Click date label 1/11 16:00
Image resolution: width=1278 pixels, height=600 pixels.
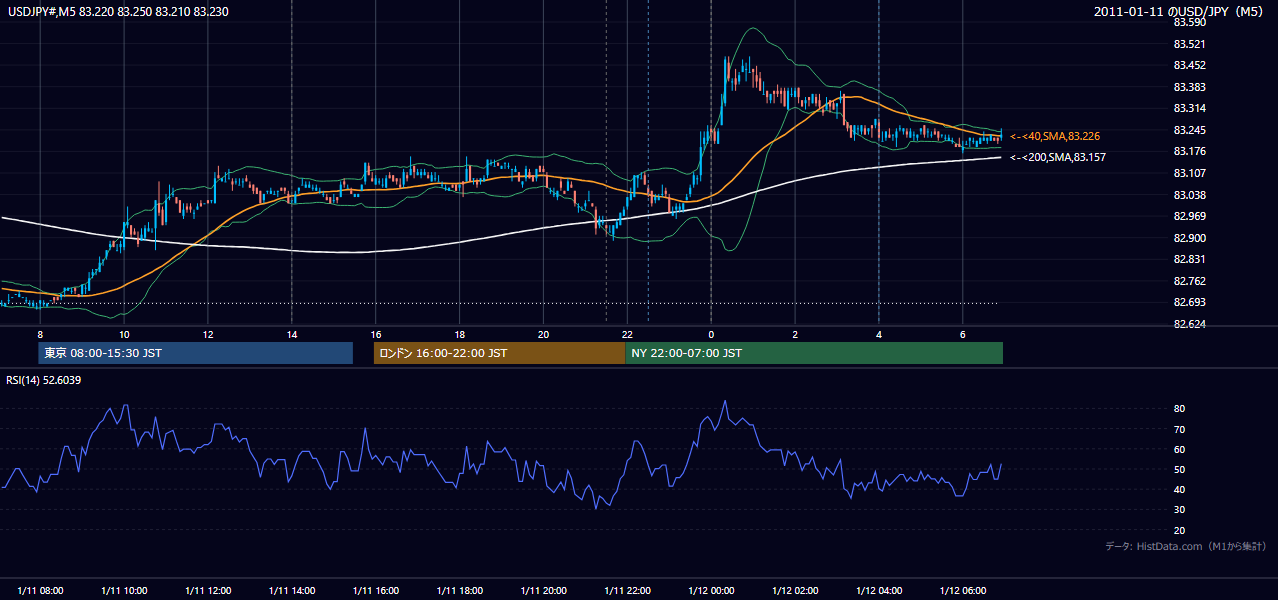coord(376,591)
